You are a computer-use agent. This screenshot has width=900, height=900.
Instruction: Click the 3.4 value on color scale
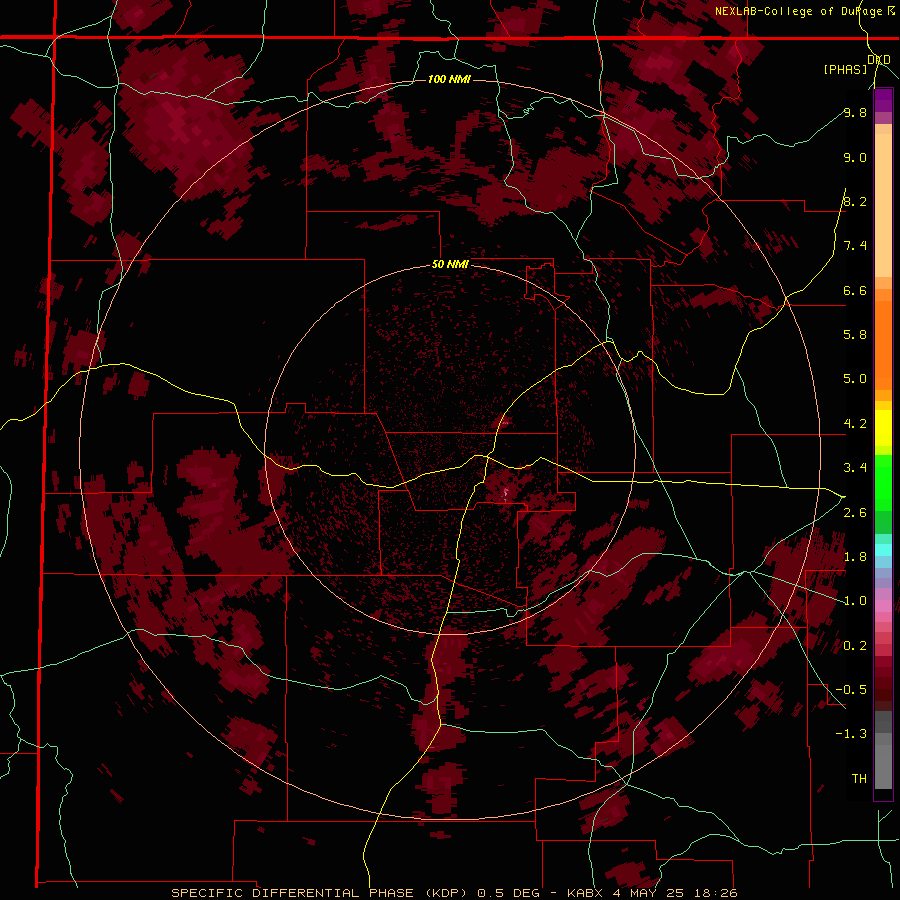855,468
